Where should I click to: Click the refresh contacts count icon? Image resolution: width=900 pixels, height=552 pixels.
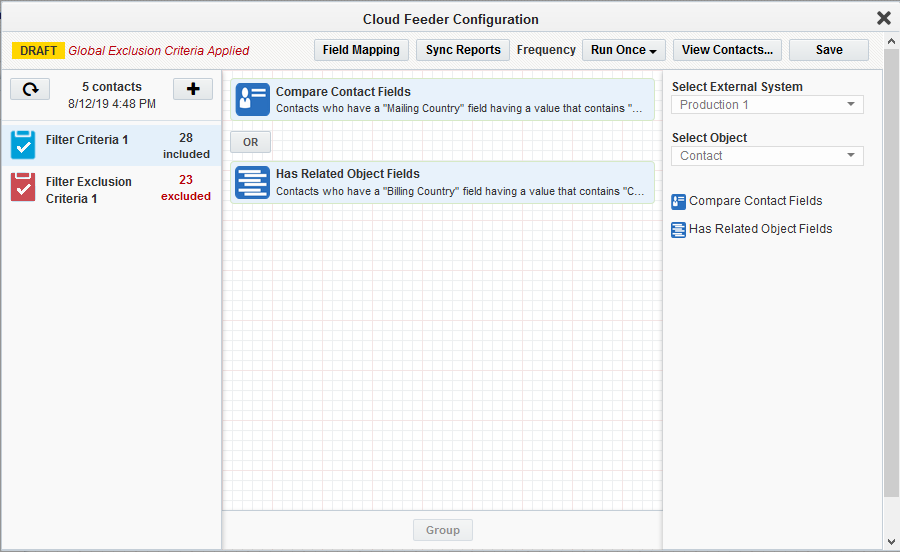pyautogui.click(x=31, y=89)
